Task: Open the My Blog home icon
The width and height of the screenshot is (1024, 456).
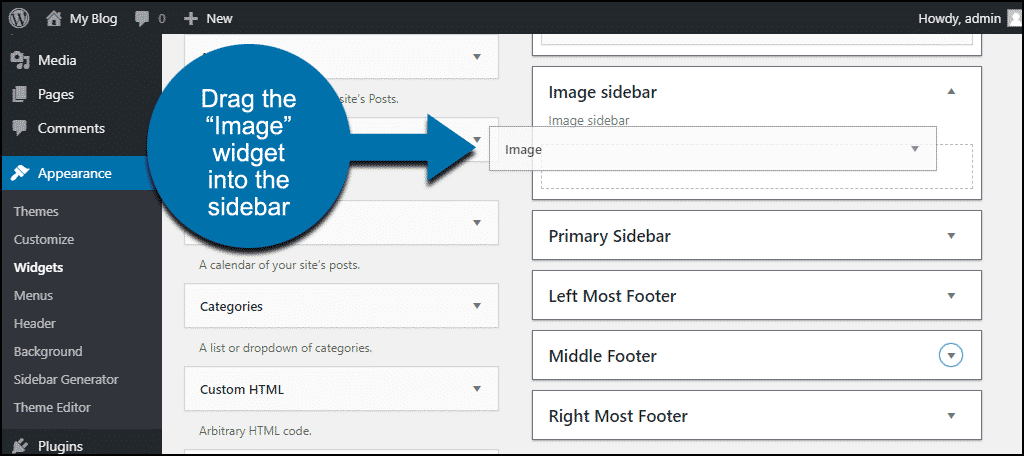Action: [x=54, y=18]
